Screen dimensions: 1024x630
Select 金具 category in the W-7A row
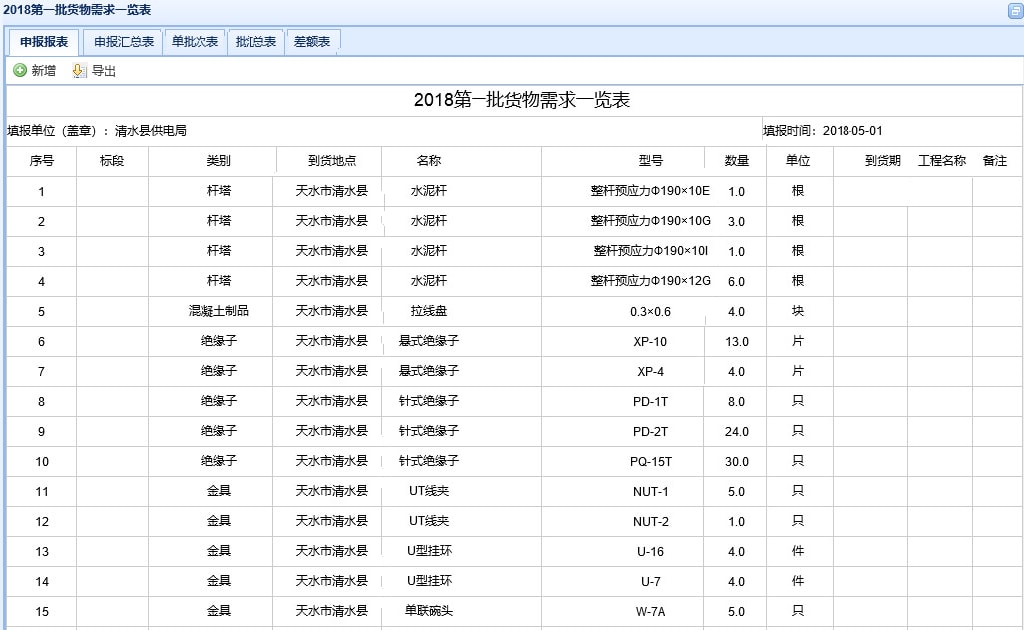pos(219,611)
